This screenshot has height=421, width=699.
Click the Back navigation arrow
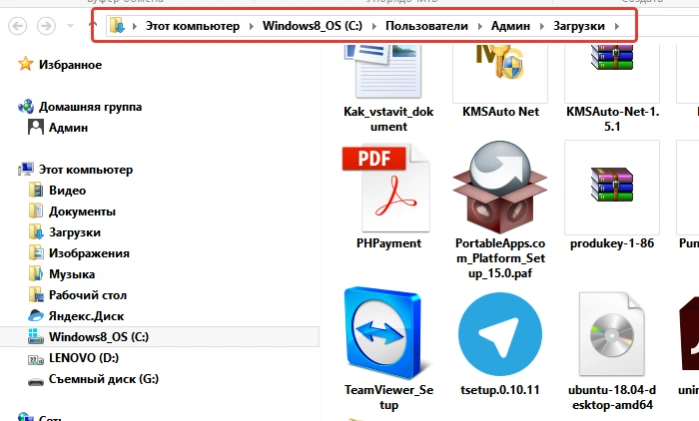17,26
